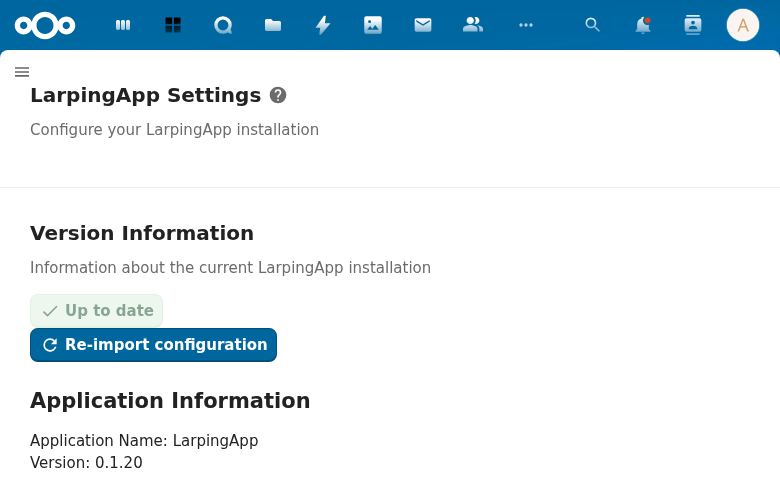Open the Contacts people icon
Screen dimensions: 780x493
[473, 25]
